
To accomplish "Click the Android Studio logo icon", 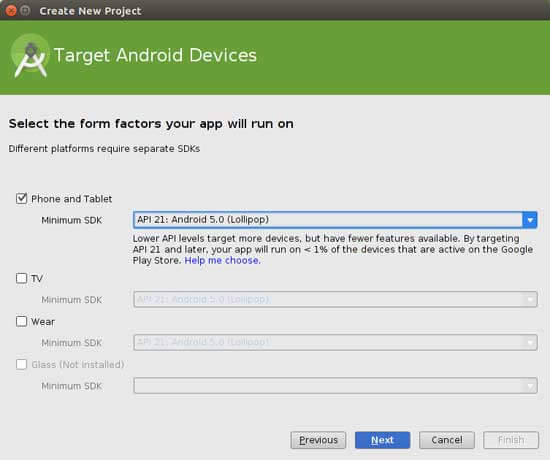I will click(x=31, y=56).
